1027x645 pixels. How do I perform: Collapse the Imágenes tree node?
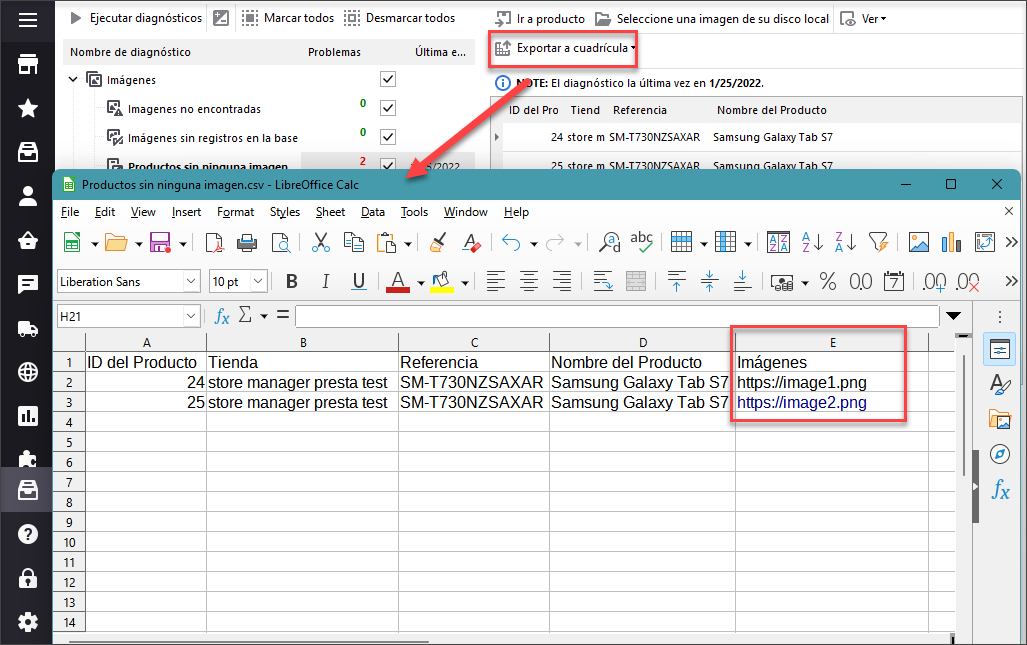click(73, 80)
